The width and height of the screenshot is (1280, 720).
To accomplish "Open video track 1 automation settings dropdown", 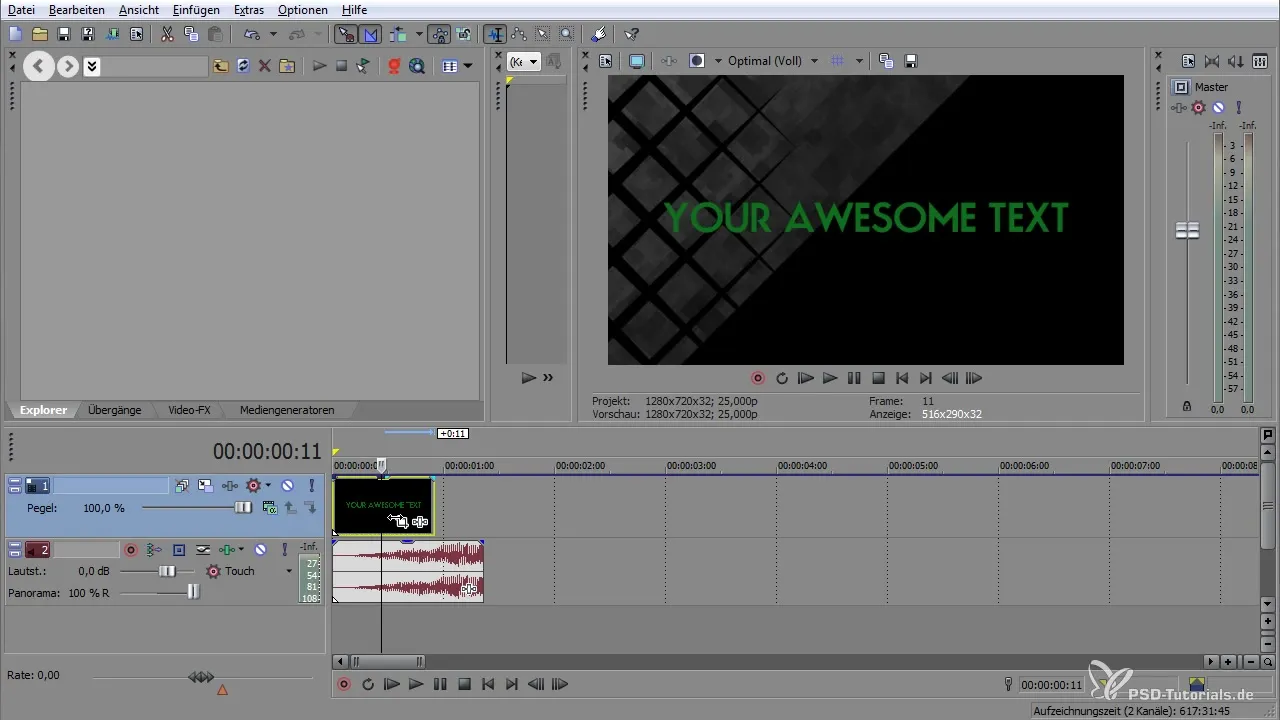I will tap(268, 485).
